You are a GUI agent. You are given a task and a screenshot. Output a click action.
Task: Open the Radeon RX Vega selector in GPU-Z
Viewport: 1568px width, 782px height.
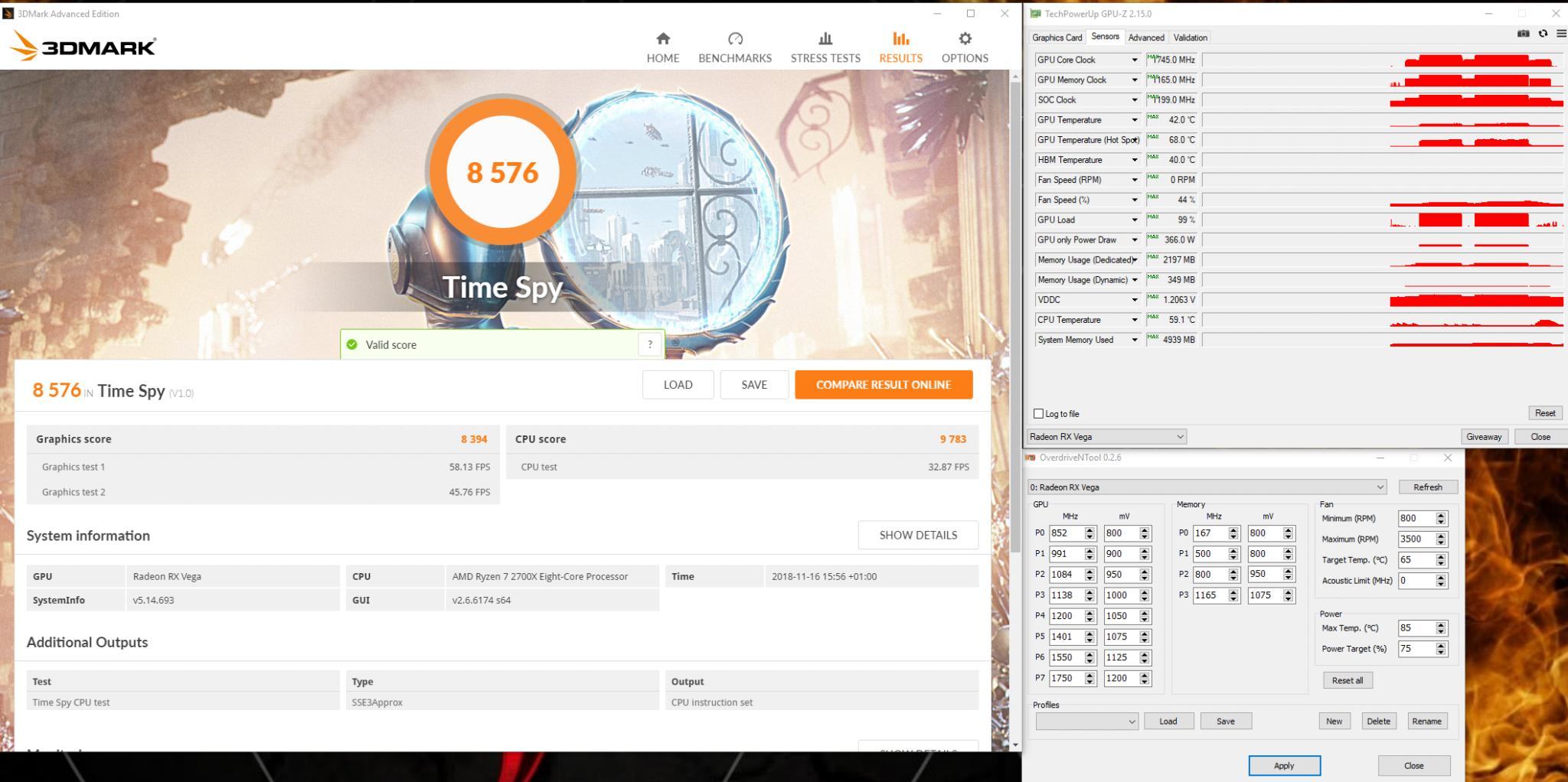click(x=1106, y=437)
